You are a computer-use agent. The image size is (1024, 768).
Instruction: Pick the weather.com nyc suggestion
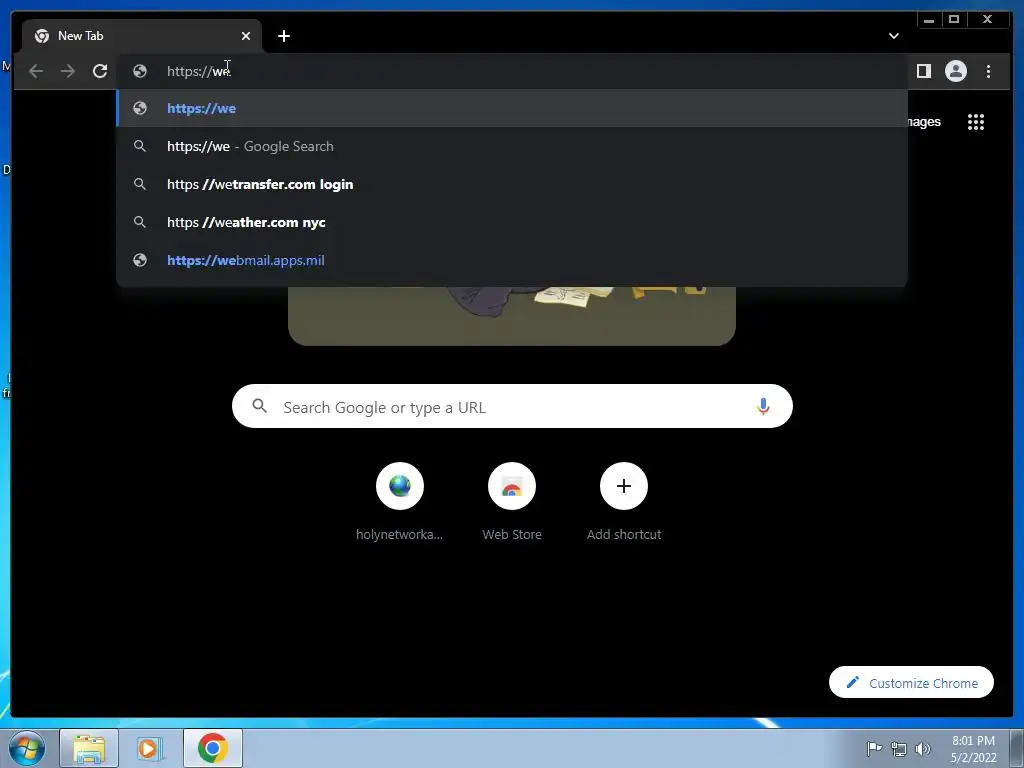[x=512, y=222]
